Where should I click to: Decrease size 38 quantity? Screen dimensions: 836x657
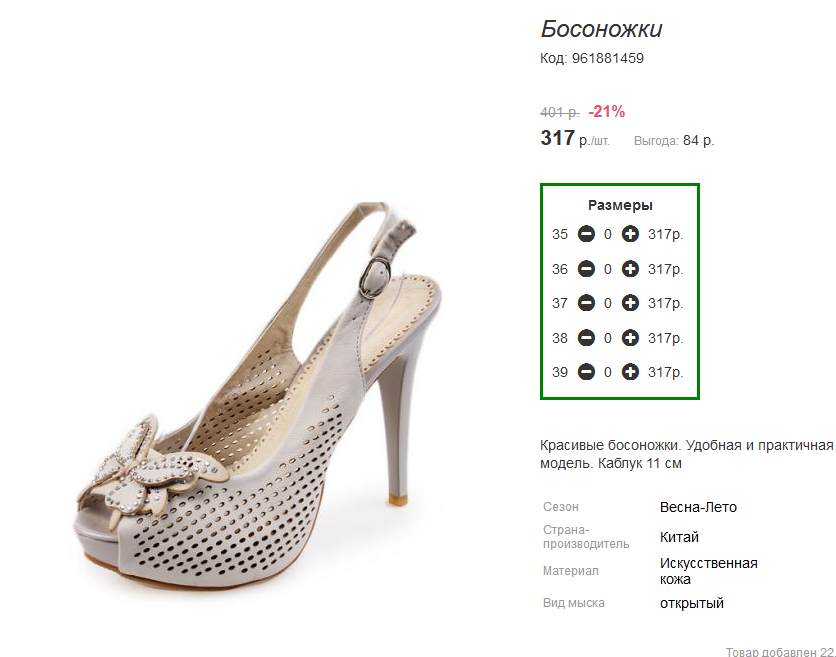click(586, 338)
